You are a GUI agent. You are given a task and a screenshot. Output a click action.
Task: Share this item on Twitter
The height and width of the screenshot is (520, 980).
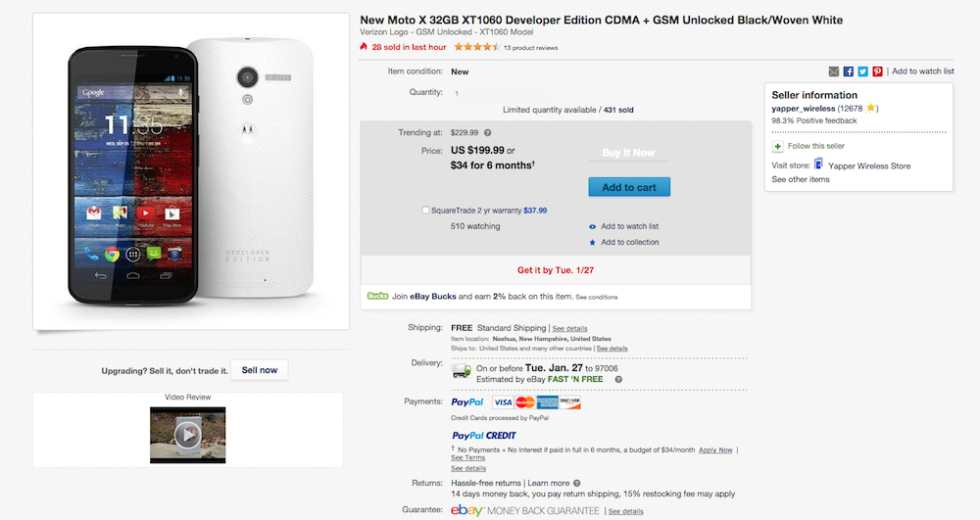(x=862, y=71)
